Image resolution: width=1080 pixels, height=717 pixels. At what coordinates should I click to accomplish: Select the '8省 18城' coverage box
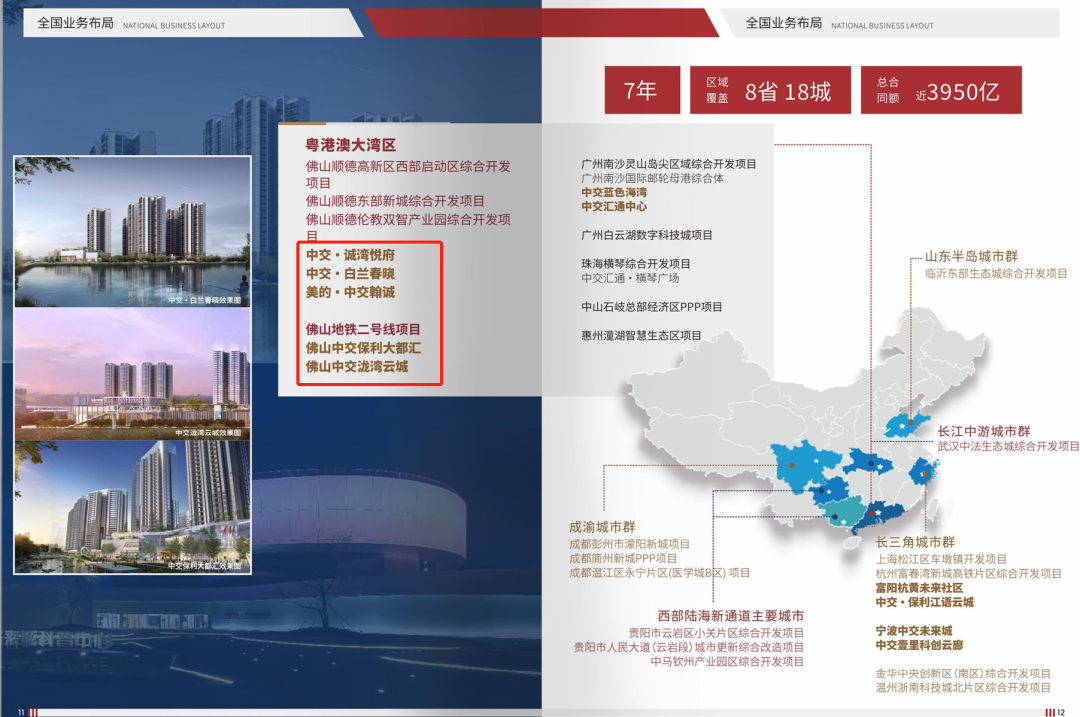click(770, 90)
